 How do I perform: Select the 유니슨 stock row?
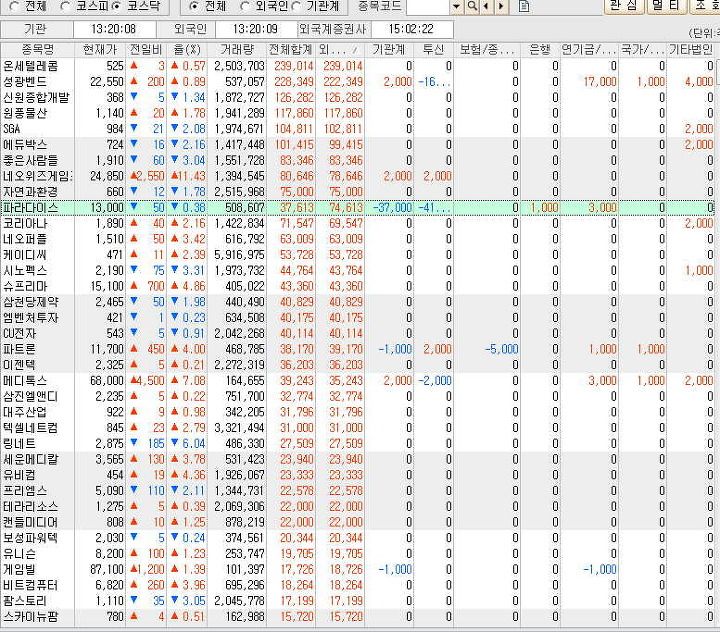[358, 553]
